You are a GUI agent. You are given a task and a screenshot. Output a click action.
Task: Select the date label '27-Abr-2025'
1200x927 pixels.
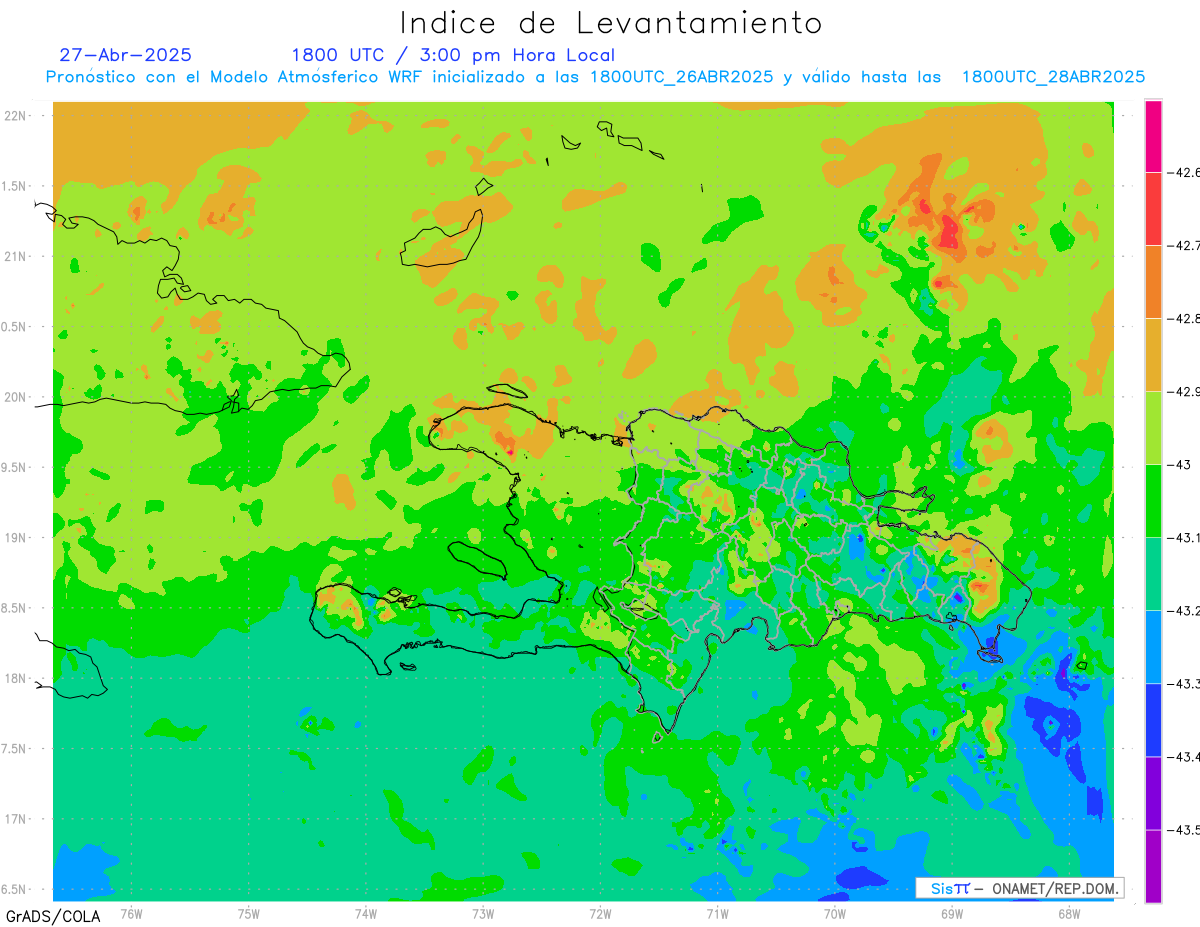coord(126,55)
